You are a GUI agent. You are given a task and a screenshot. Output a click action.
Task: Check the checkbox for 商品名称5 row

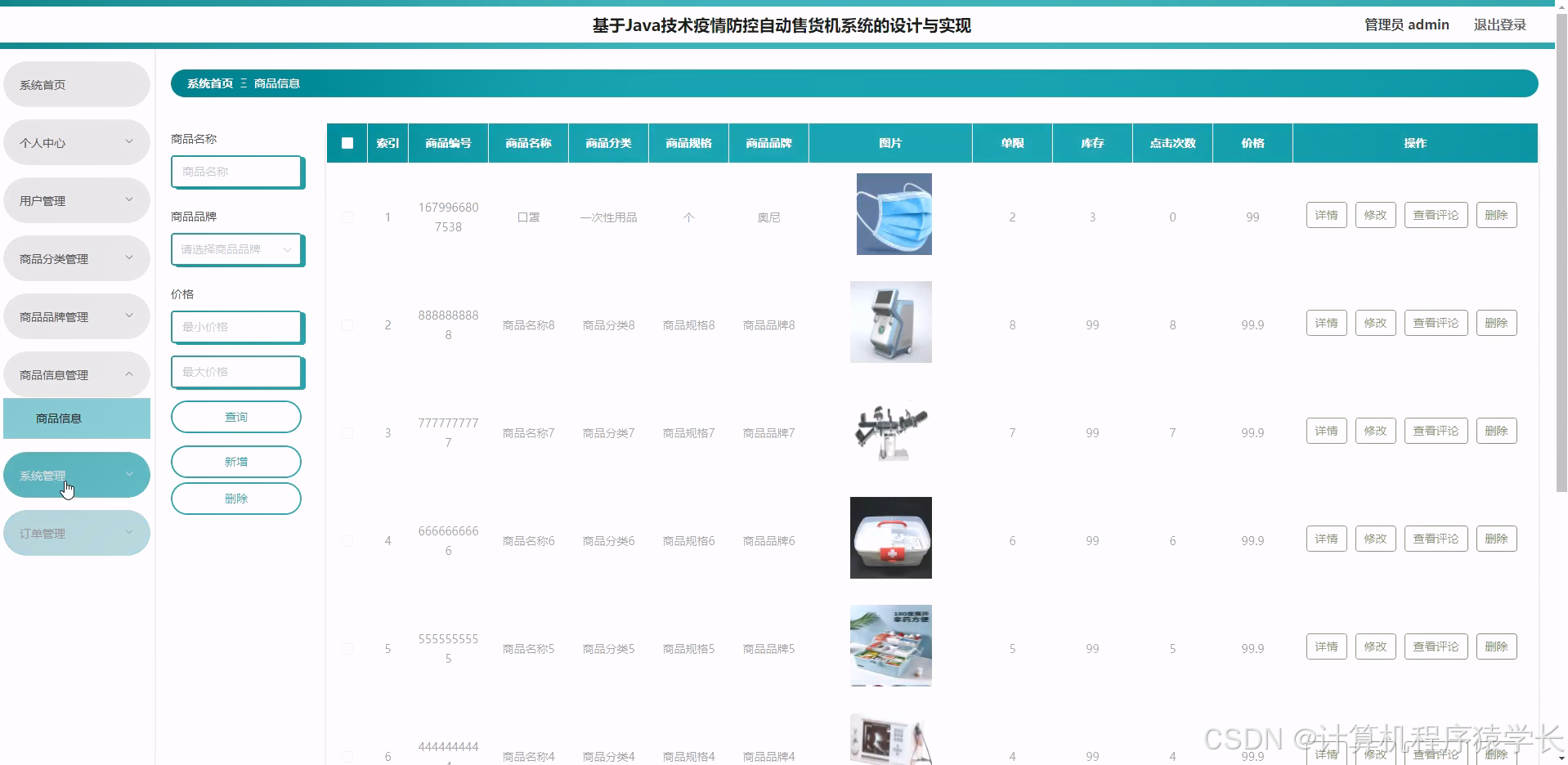coord(347,648)
